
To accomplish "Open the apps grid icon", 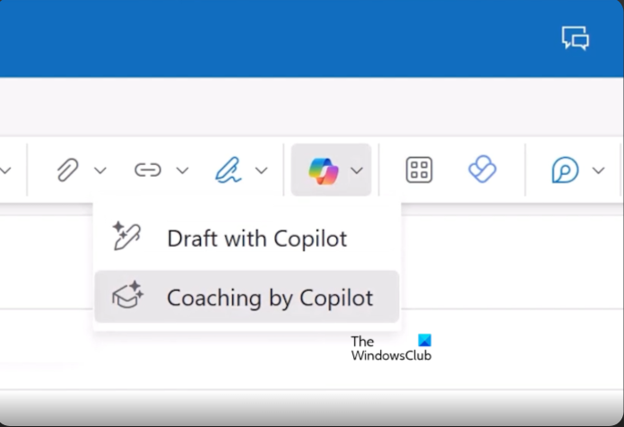I will [x=419, y=170].
